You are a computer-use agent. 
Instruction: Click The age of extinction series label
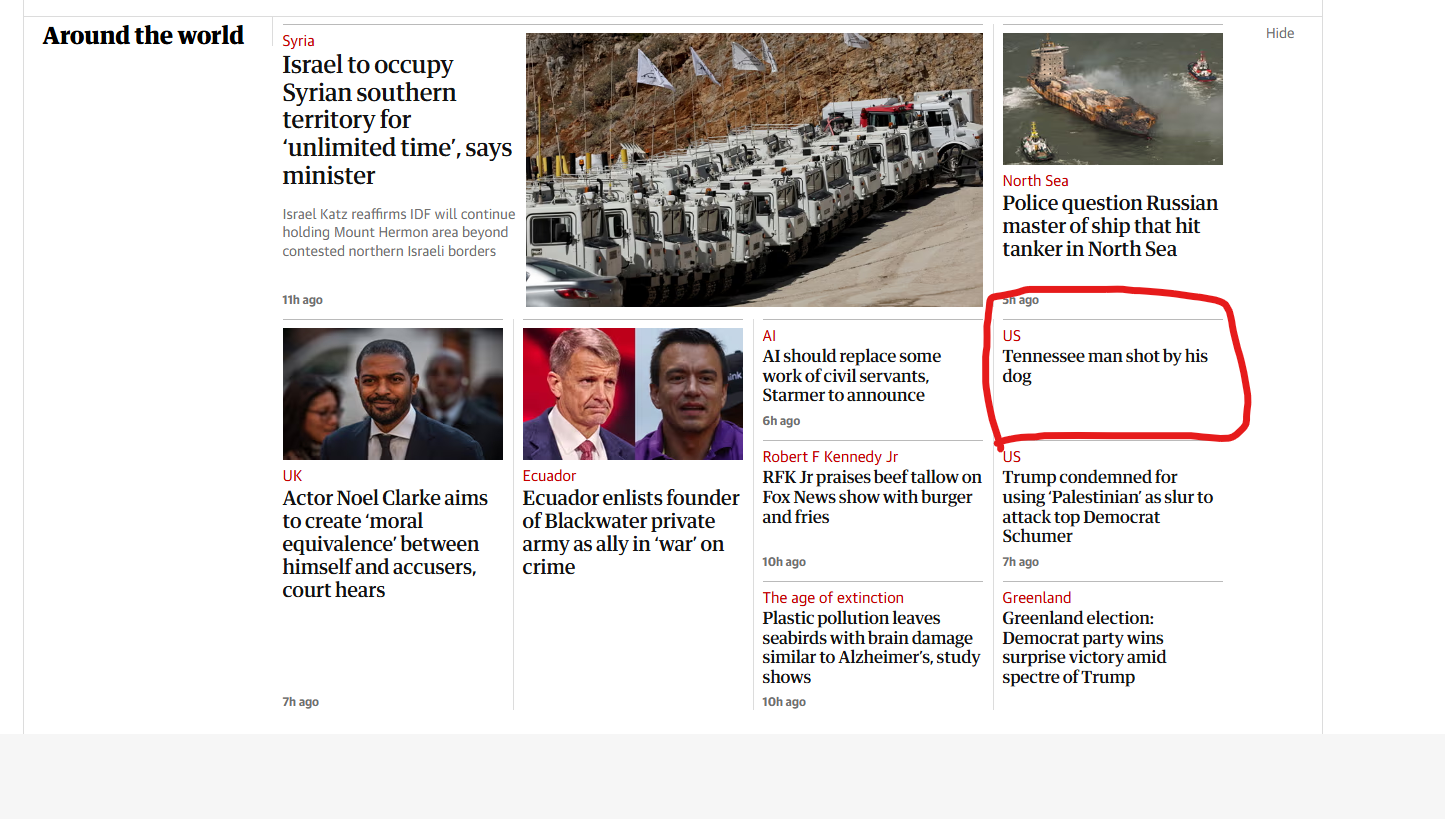(833, 598)
